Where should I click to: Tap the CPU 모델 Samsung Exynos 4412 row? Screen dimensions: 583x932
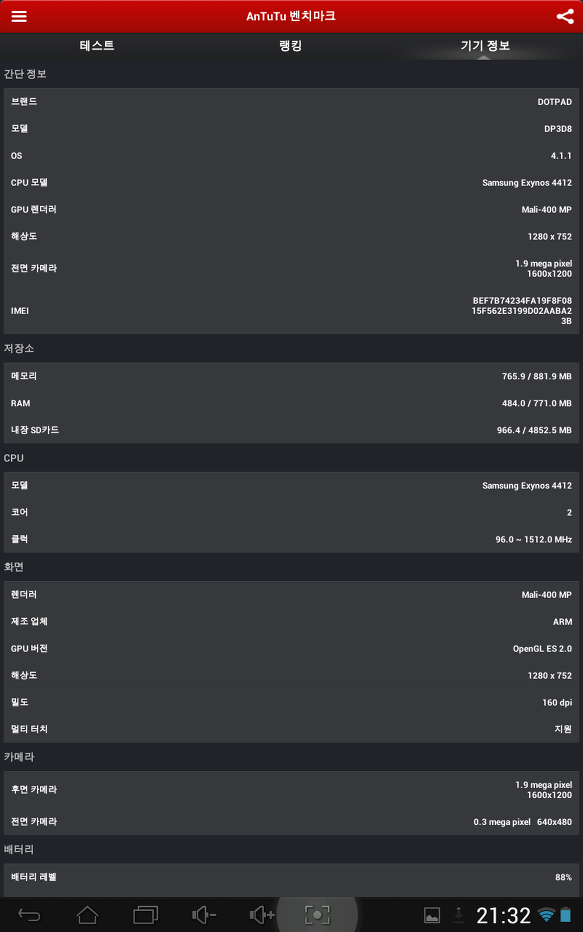[x=291, y=182]
